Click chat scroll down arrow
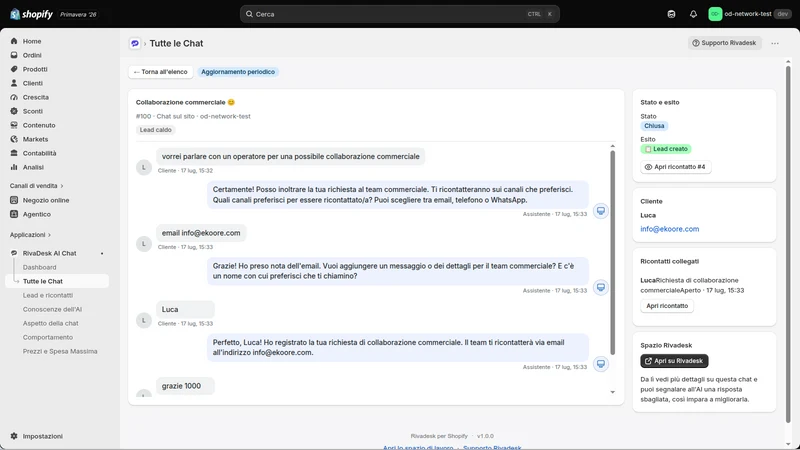The height and width of the screenshot is (450, 800). pos(613,392)
